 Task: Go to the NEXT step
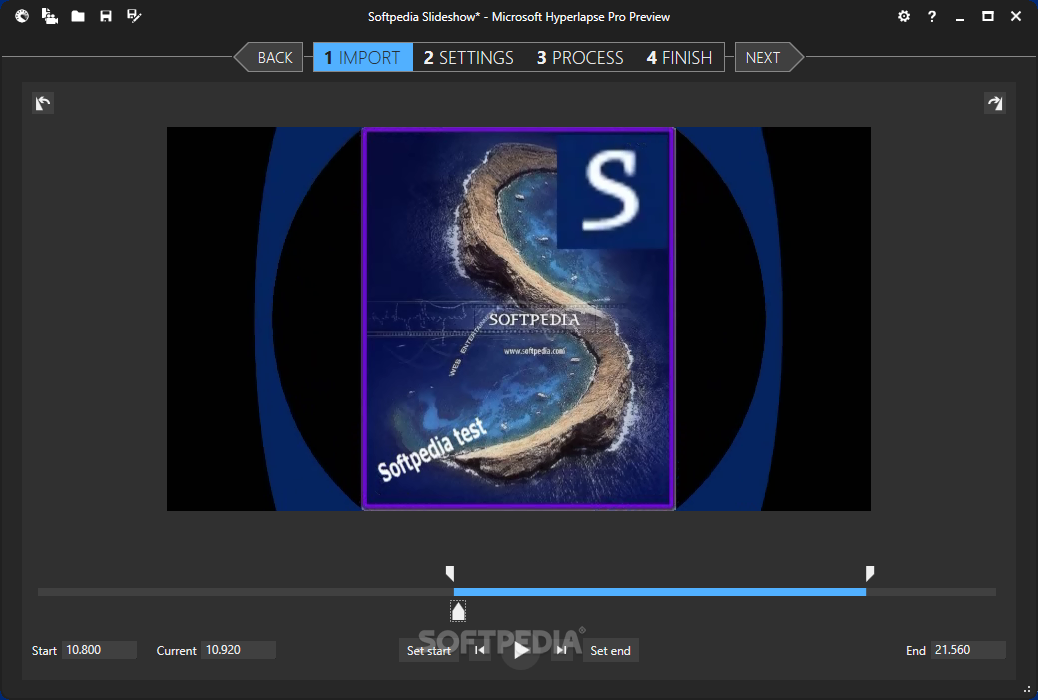point(769,58)
